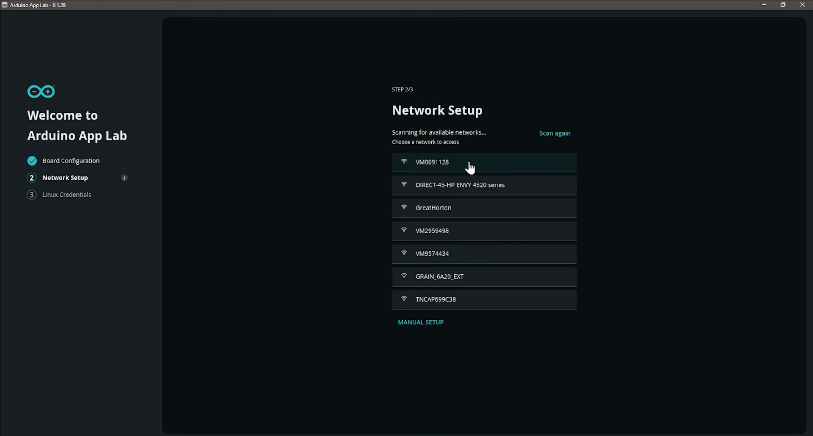Go to the Network Setup step label
The width and height of the screenshot is (813, 436).
coord(65,178)
